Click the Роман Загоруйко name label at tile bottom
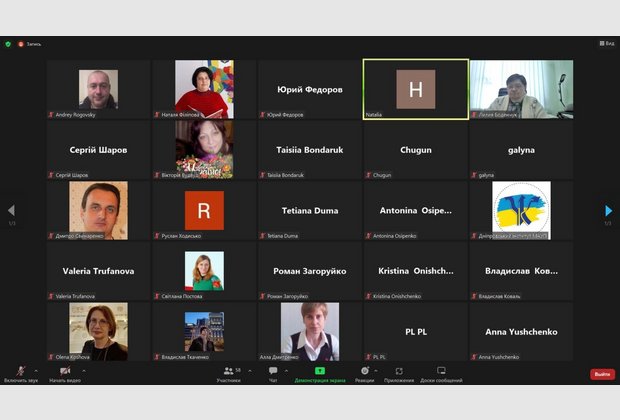This screenshot has height=420, width=620. click(287, 296)
